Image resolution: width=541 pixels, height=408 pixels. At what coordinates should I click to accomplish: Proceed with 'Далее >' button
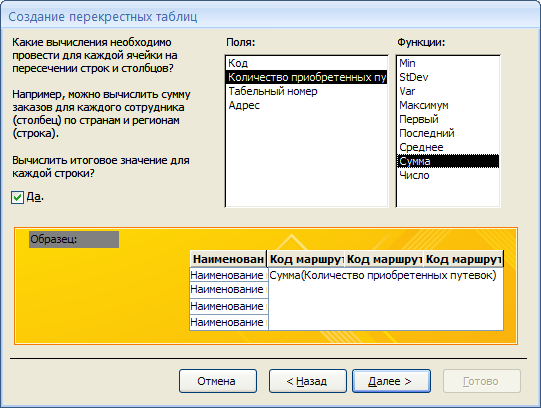tap(391, 381)
